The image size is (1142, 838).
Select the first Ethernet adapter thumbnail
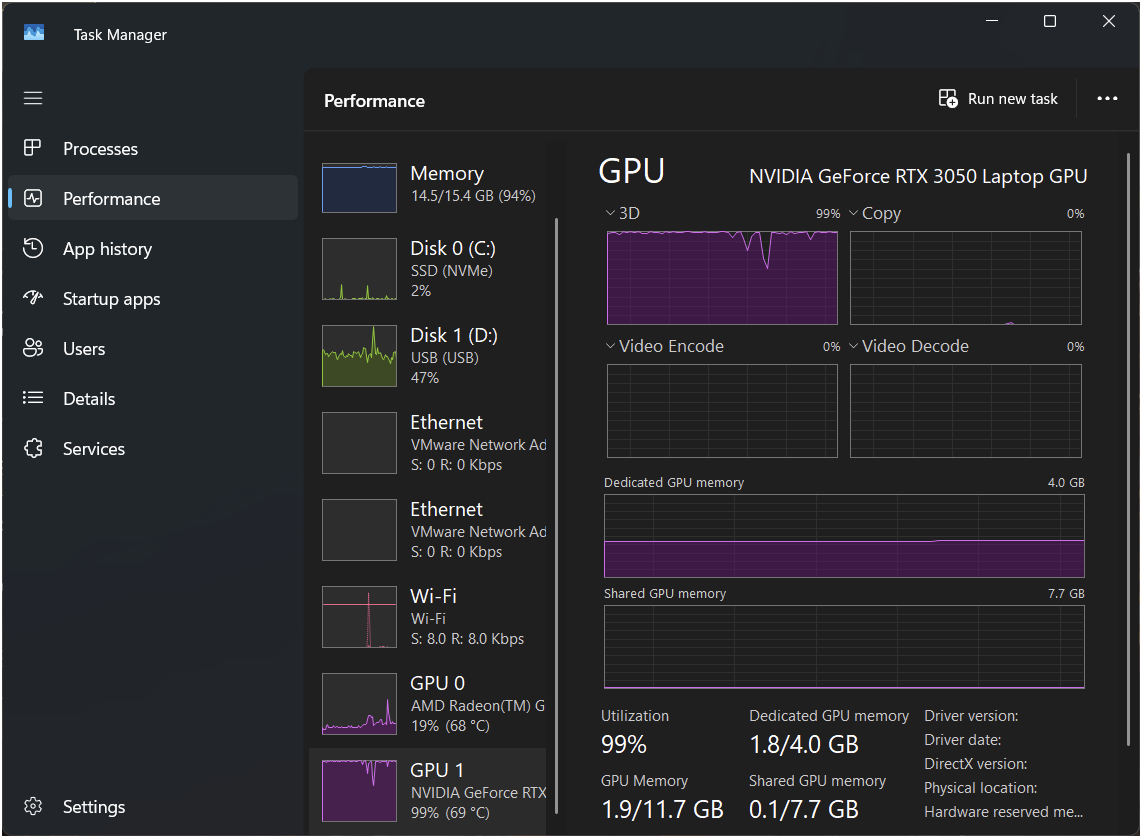coord(359,443)
